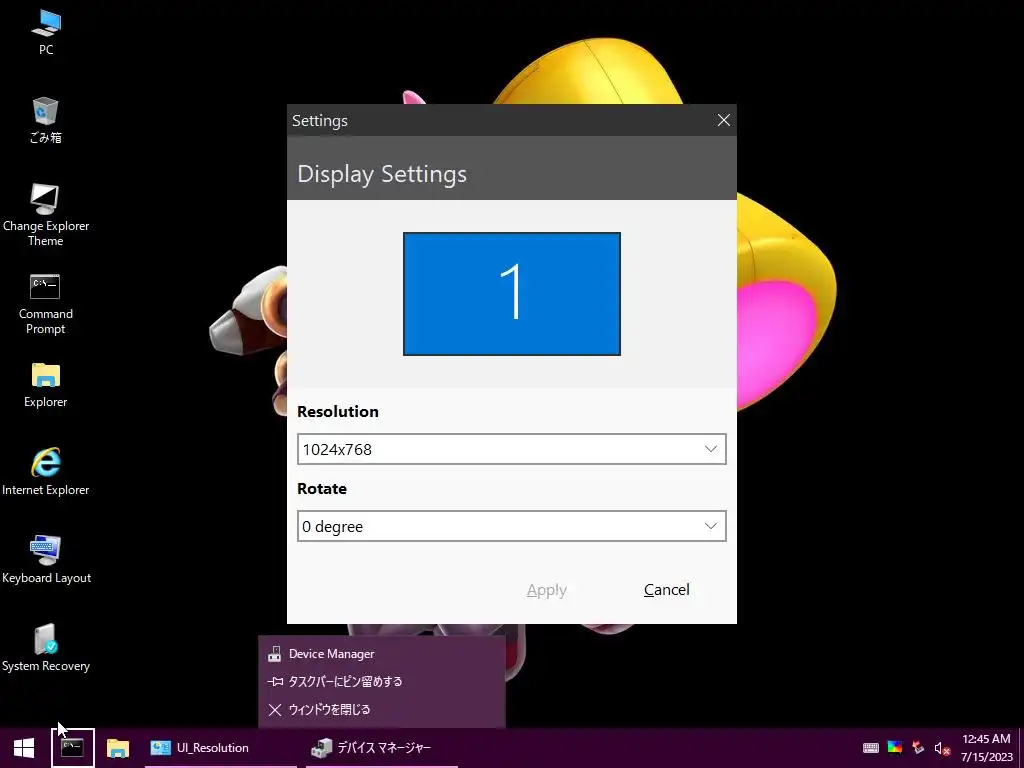Click the Command Prompt taskbar icon
The width and height of the screenshot is (1024, 768).
pyautogui.click(x=72, y=748)
